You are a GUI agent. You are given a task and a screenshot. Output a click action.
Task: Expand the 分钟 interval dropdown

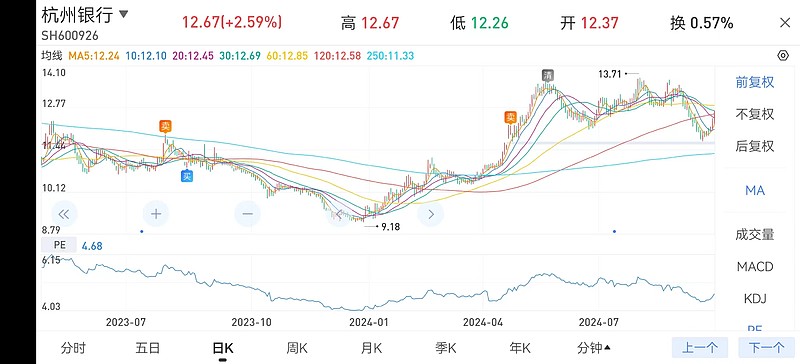click(594, 348)
